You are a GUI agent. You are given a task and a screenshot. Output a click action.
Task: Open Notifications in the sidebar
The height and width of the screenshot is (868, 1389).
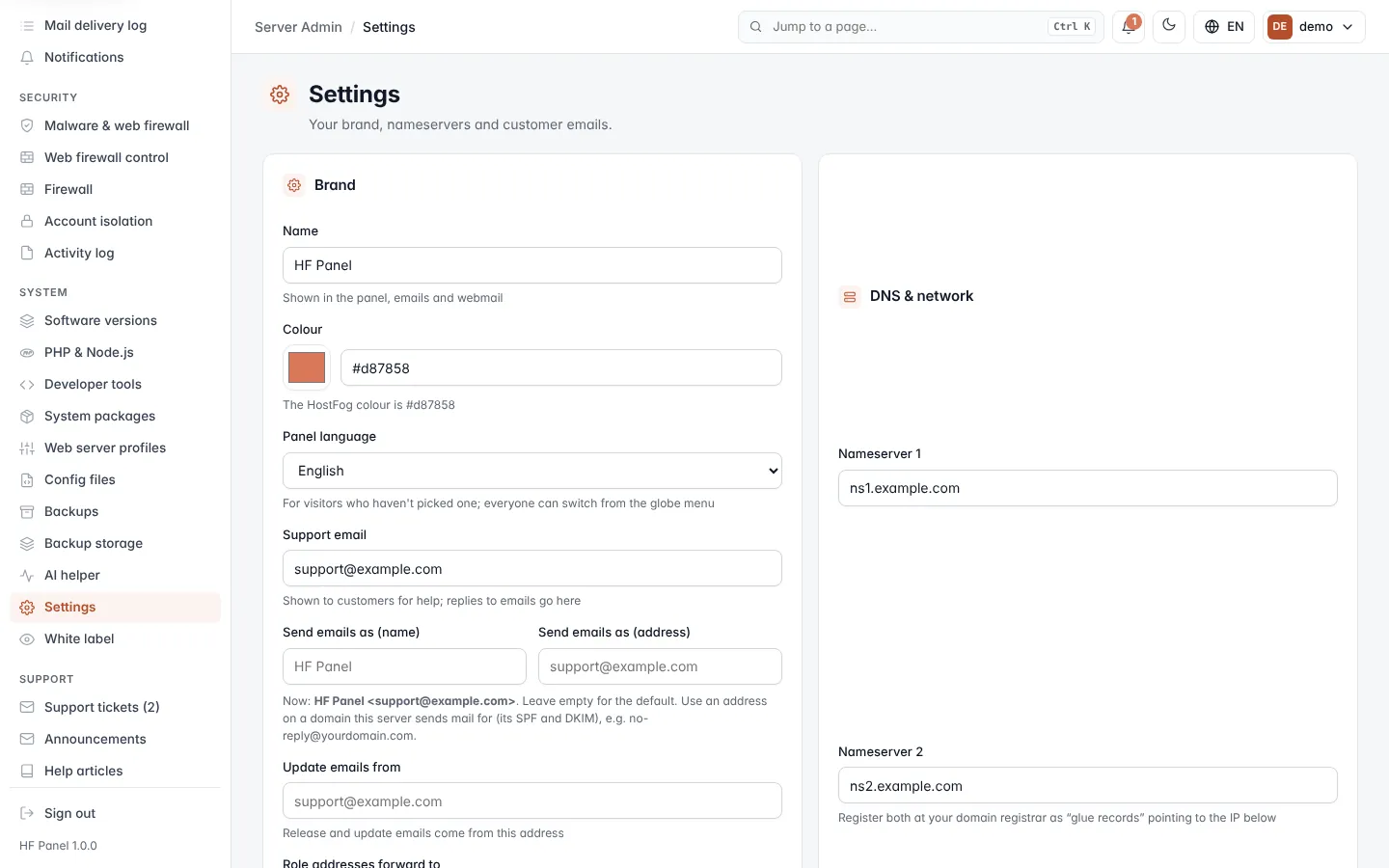(x=115, y=57)
